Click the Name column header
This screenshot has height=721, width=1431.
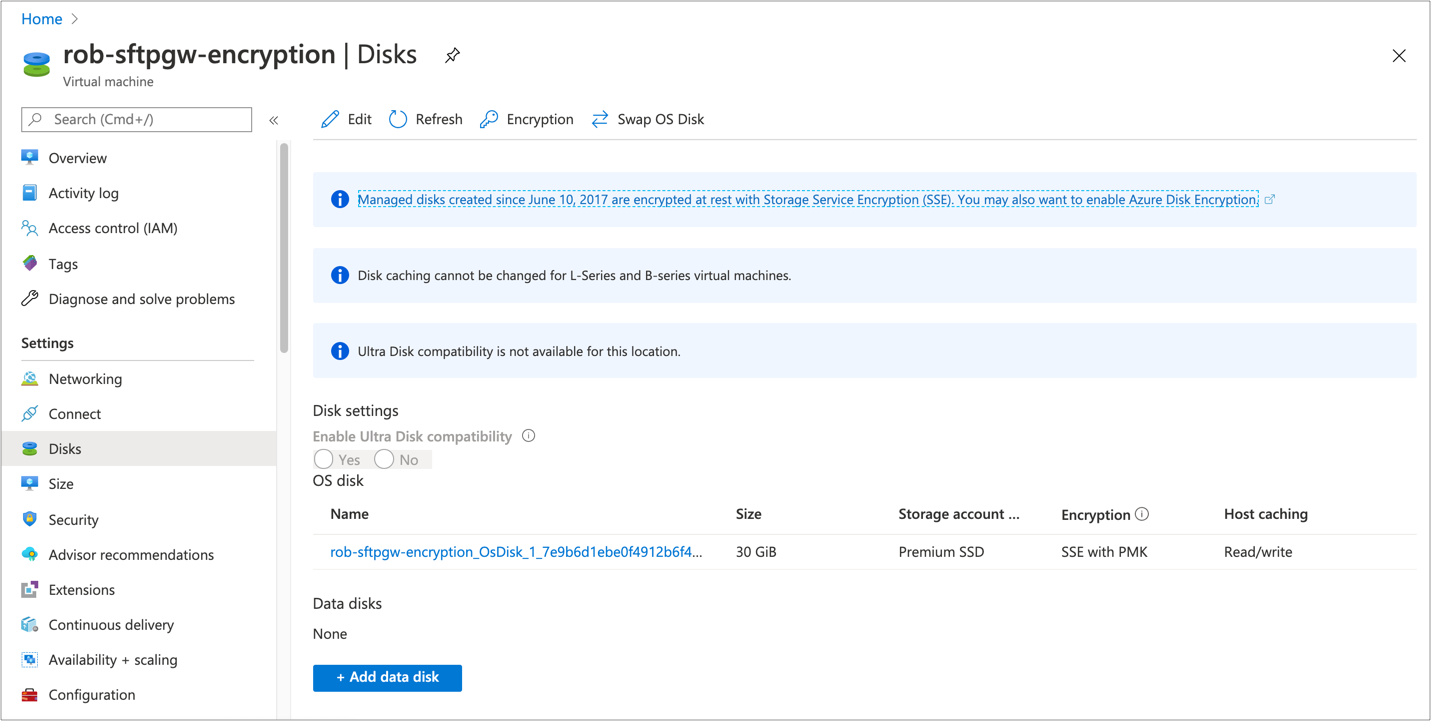point(349,514)
